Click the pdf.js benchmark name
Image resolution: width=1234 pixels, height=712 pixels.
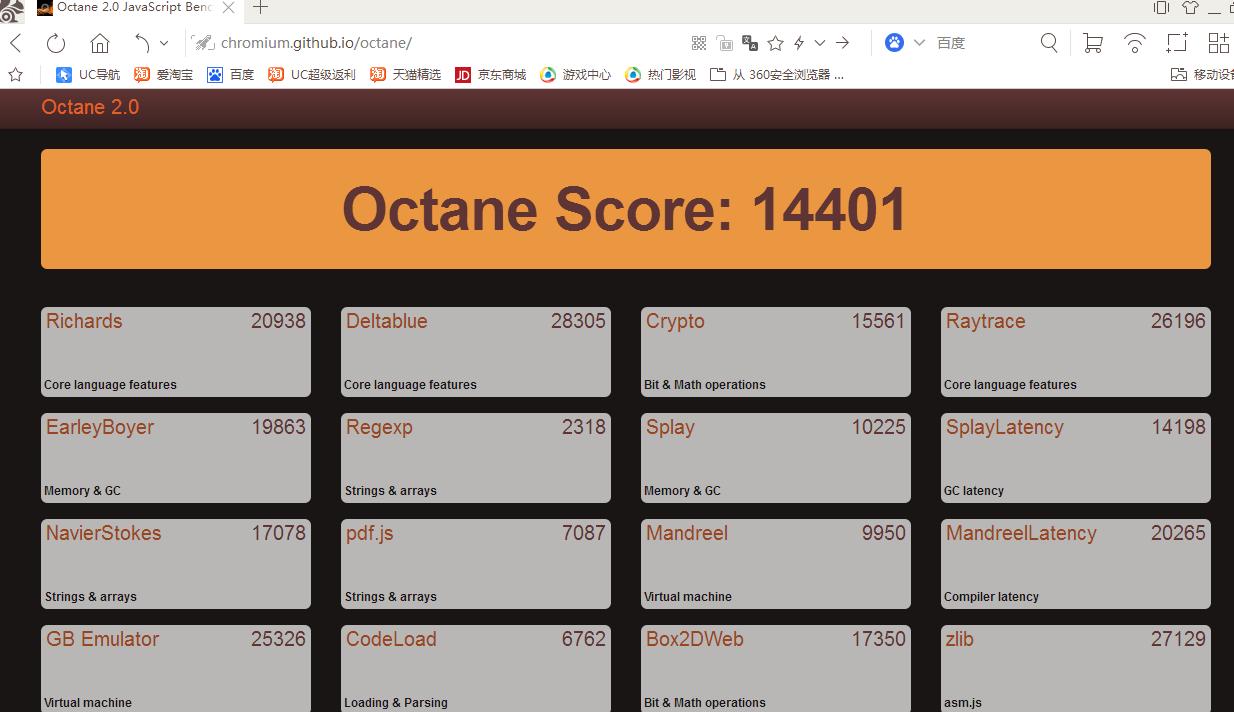369,534
